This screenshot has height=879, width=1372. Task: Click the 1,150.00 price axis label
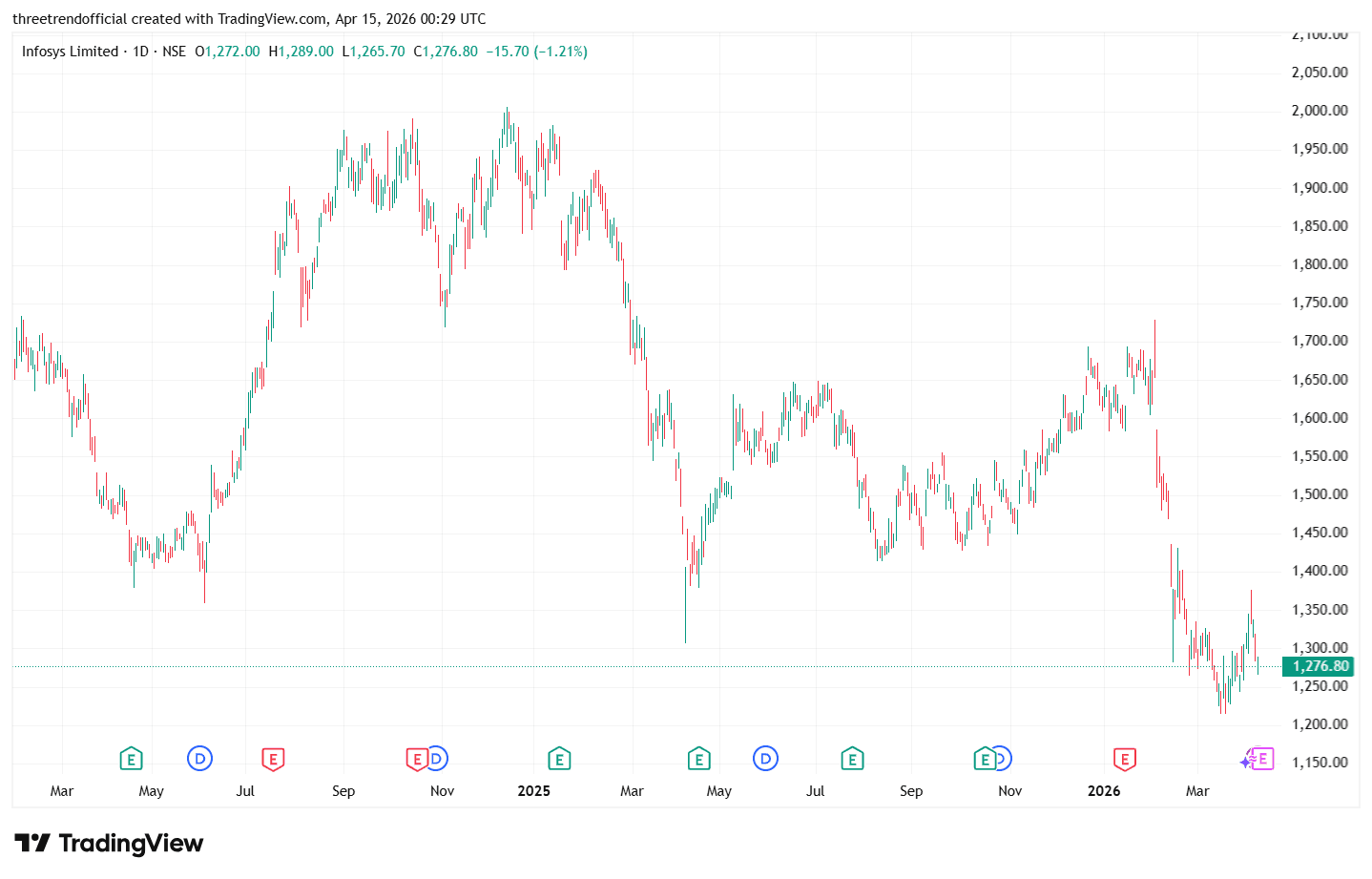[x=1320, y=763]
